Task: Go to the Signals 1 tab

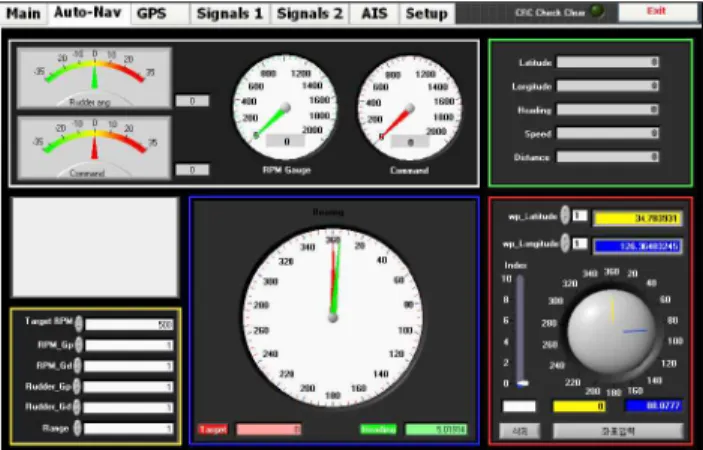Action: 230,13
